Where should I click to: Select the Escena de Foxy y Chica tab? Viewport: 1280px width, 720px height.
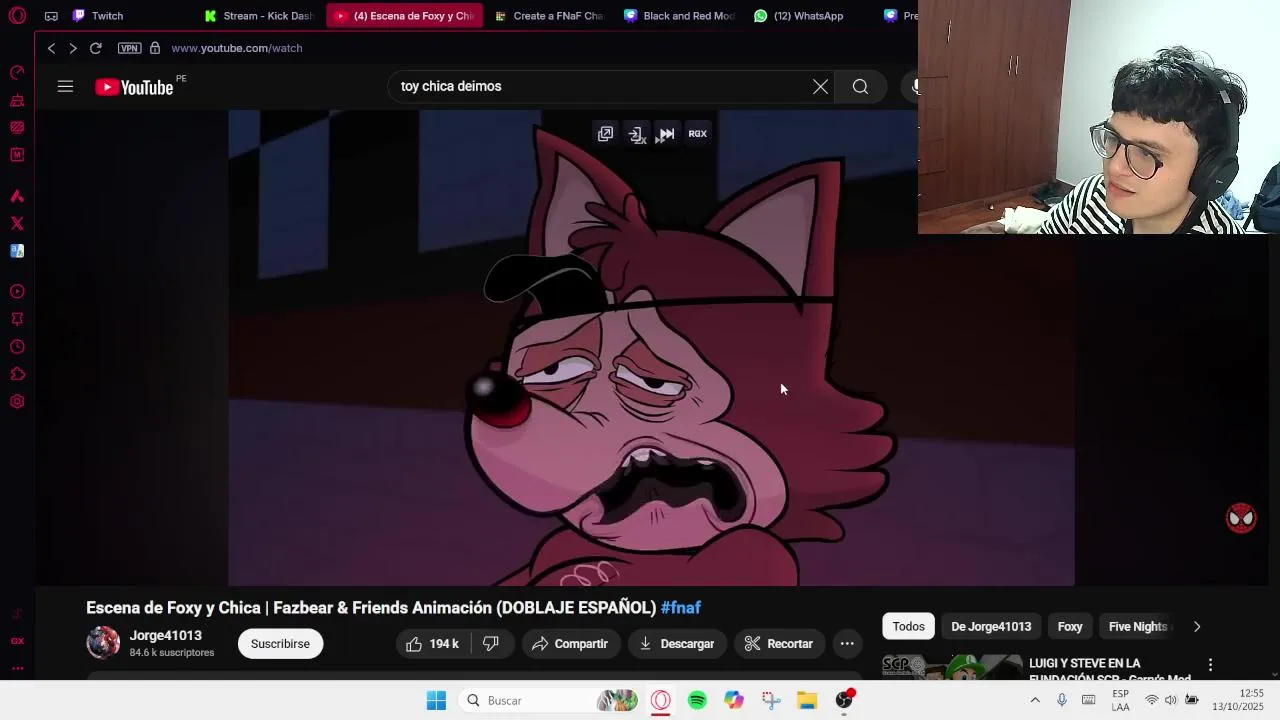404,16
